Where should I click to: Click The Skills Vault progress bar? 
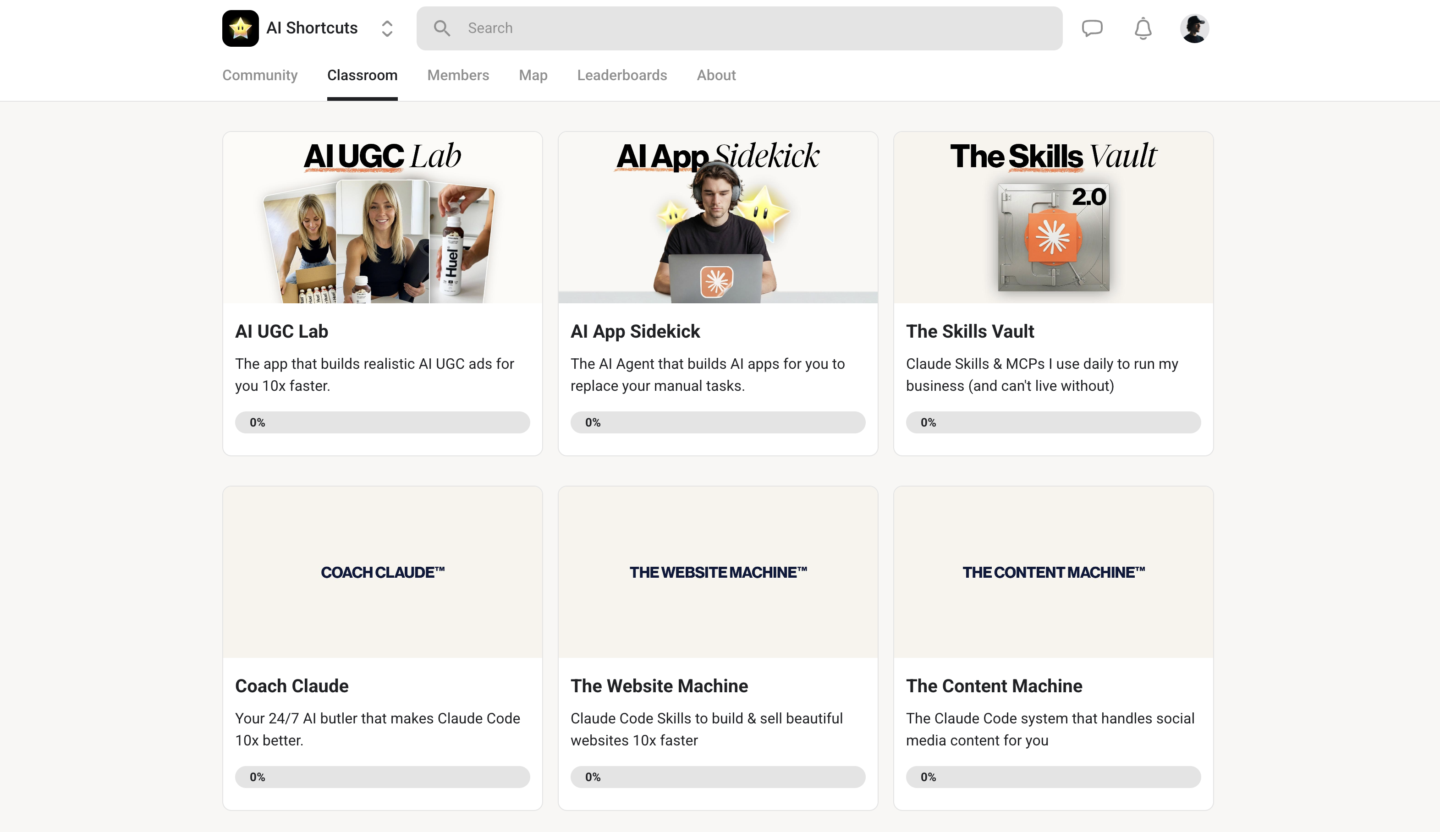[x=1053, y=422]
